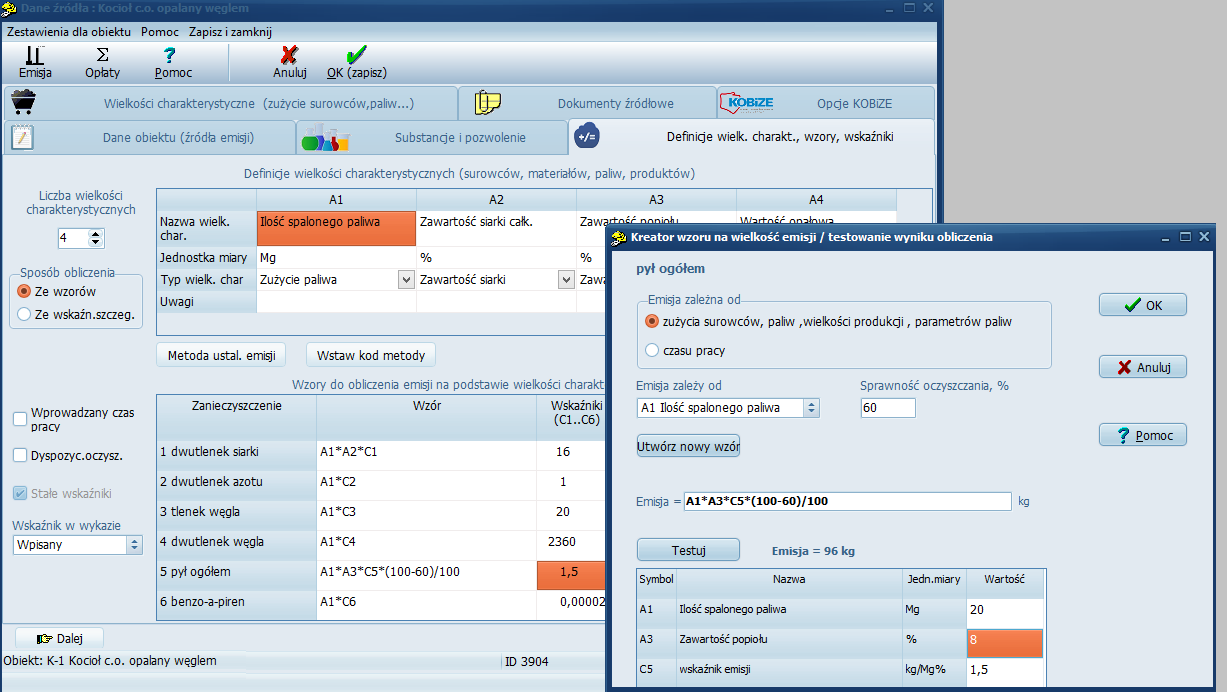Switch to Dane obiektu (źródła emisji) tab

pos(150,137)
